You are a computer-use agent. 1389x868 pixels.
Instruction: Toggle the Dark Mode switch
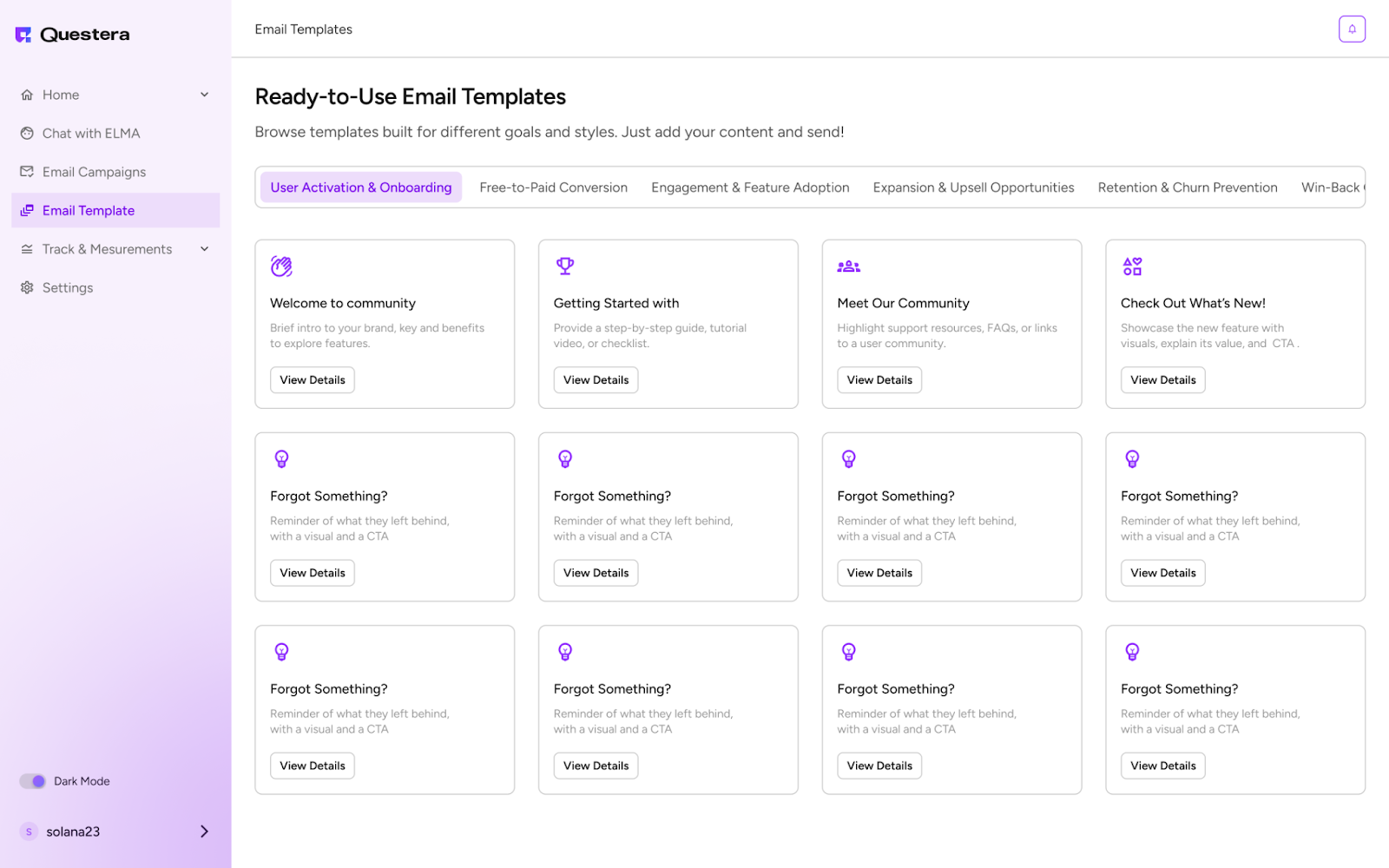point(33,781)
